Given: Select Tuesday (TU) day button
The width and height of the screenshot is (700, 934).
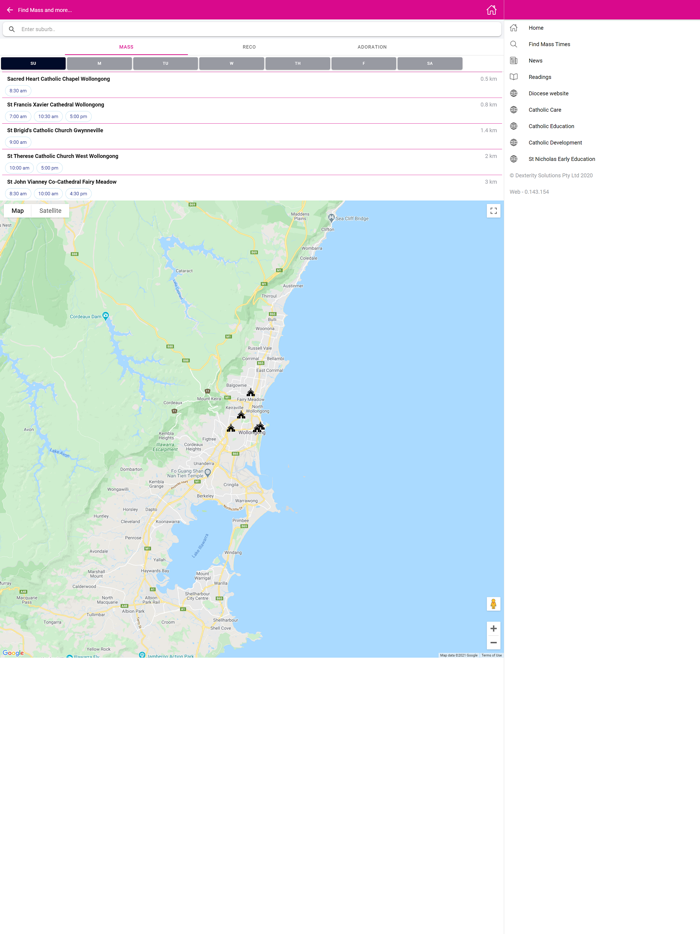Looking at the screenshot, I should 166,64.
